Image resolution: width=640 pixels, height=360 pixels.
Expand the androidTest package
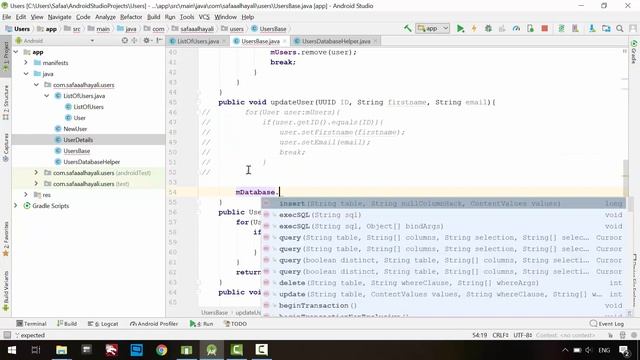click(x=36, y=173)
